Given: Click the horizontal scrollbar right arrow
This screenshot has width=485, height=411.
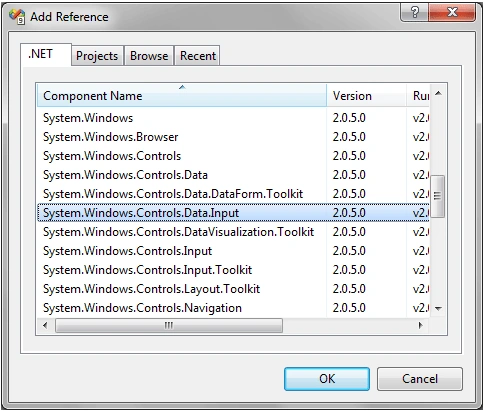Looking at the screenshot, I should 421,325.
